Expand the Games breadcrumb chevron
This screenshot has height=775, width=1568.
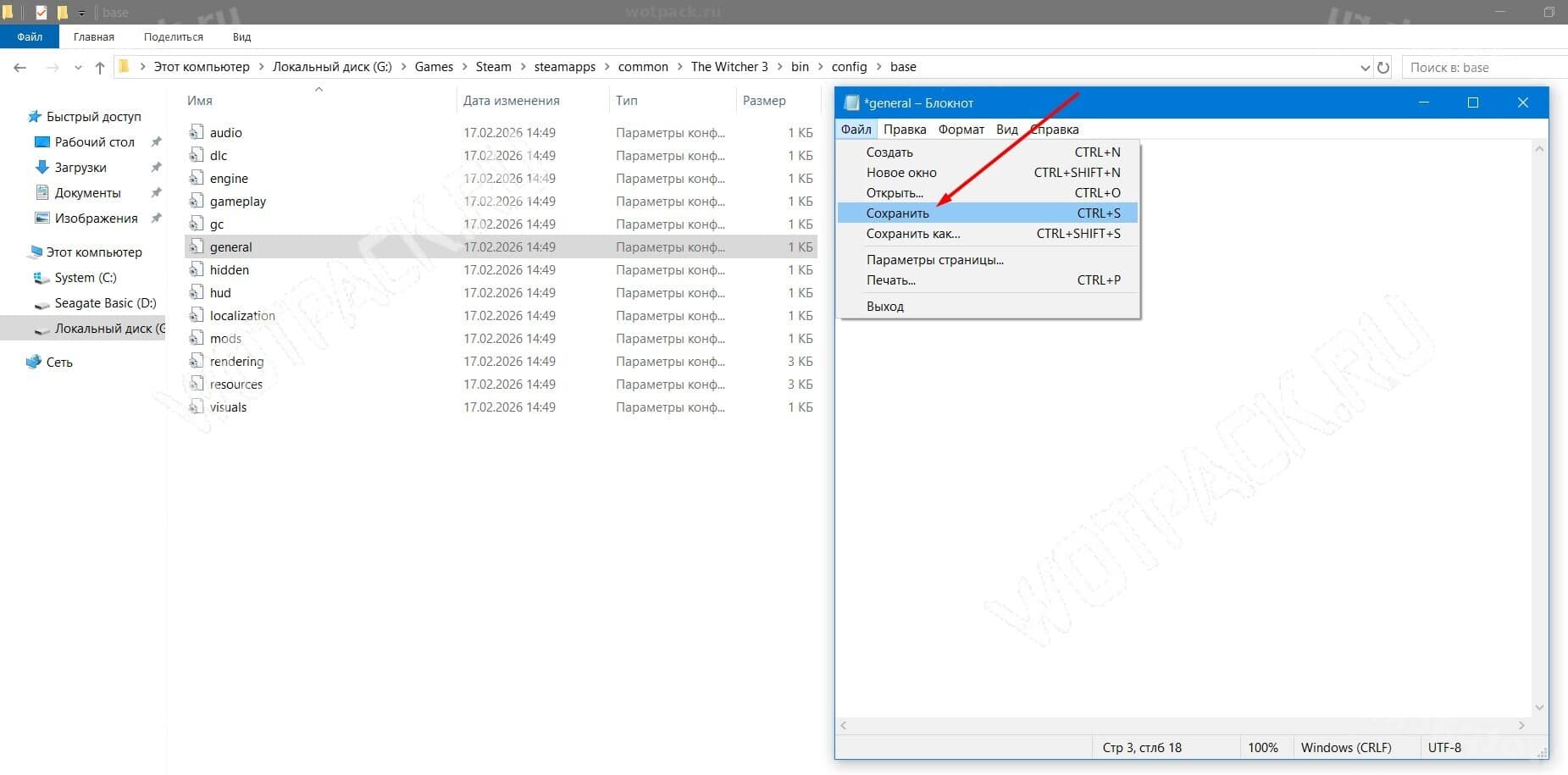(x=464, y=67)
